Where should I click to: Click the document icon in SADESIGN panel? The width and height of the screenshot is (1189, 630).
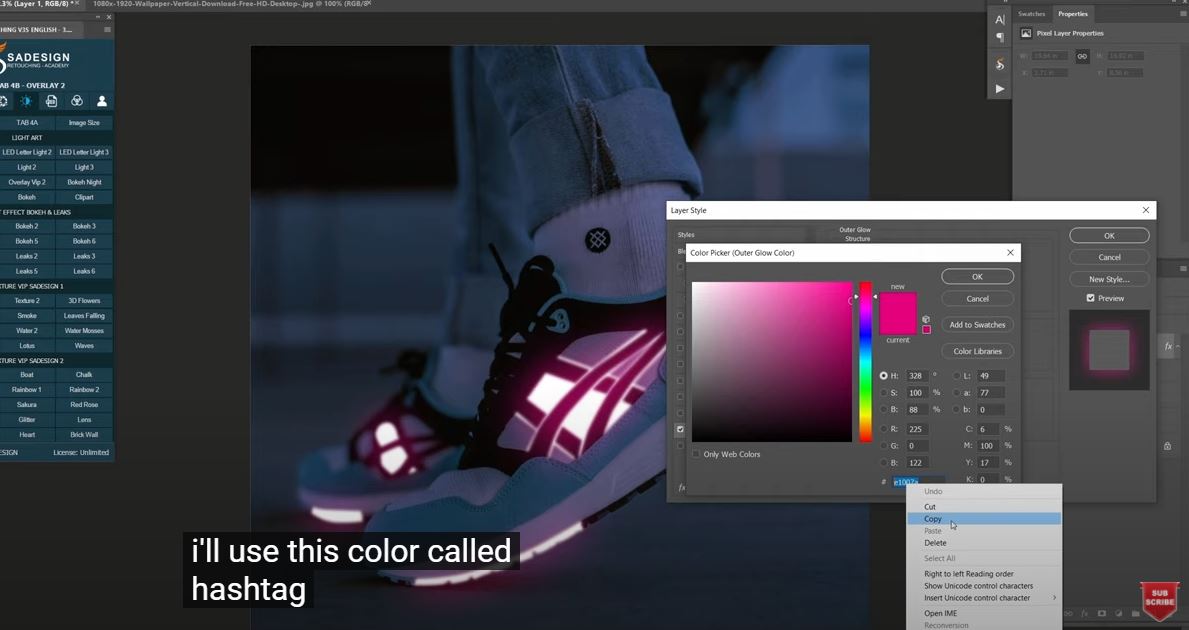(51, 101)
